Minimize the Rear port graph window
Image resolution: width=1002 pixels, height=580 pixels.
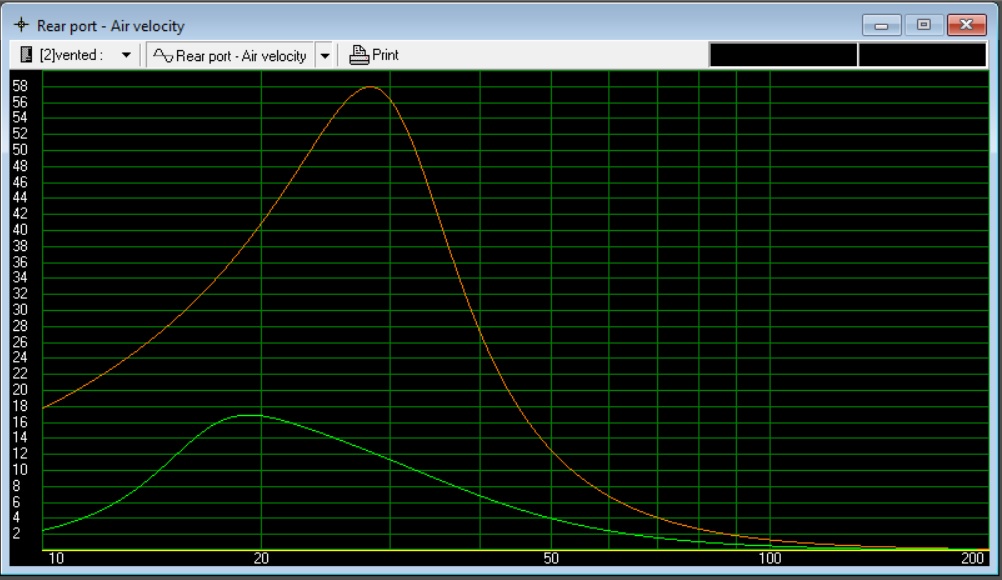pyautogui.click(x=881, y=25)
